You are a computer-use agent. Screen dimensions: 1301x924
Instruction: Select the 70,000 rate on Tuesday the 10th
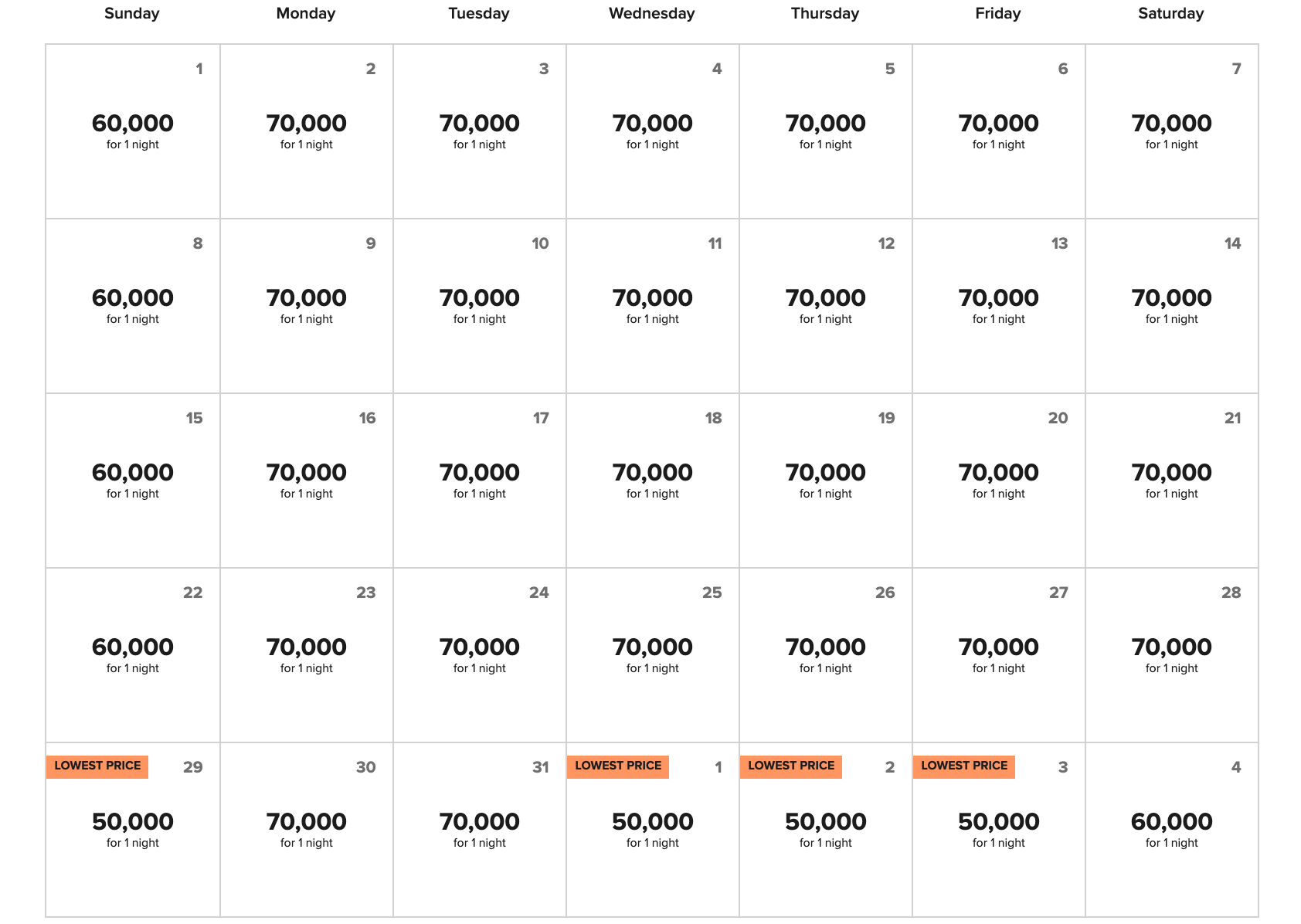pos(479,297)
